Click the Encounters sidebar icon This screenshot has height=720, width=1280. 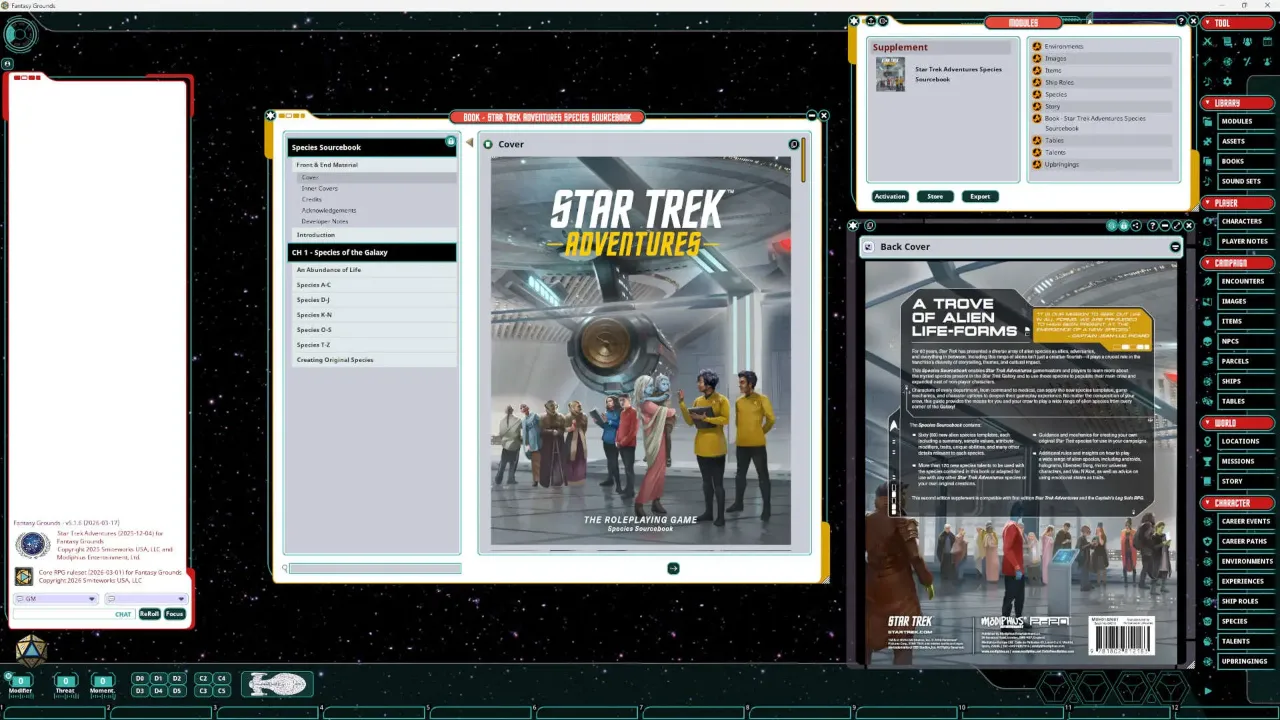click(1208, 281)
